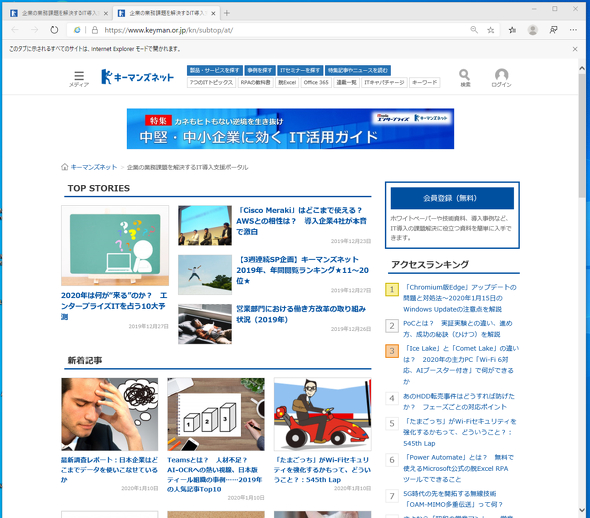The height and width of the screenshot is (518, 590).
Task: Open ranking 3 Ice Lake と Comet Lake article
Action: click(461, 365)
